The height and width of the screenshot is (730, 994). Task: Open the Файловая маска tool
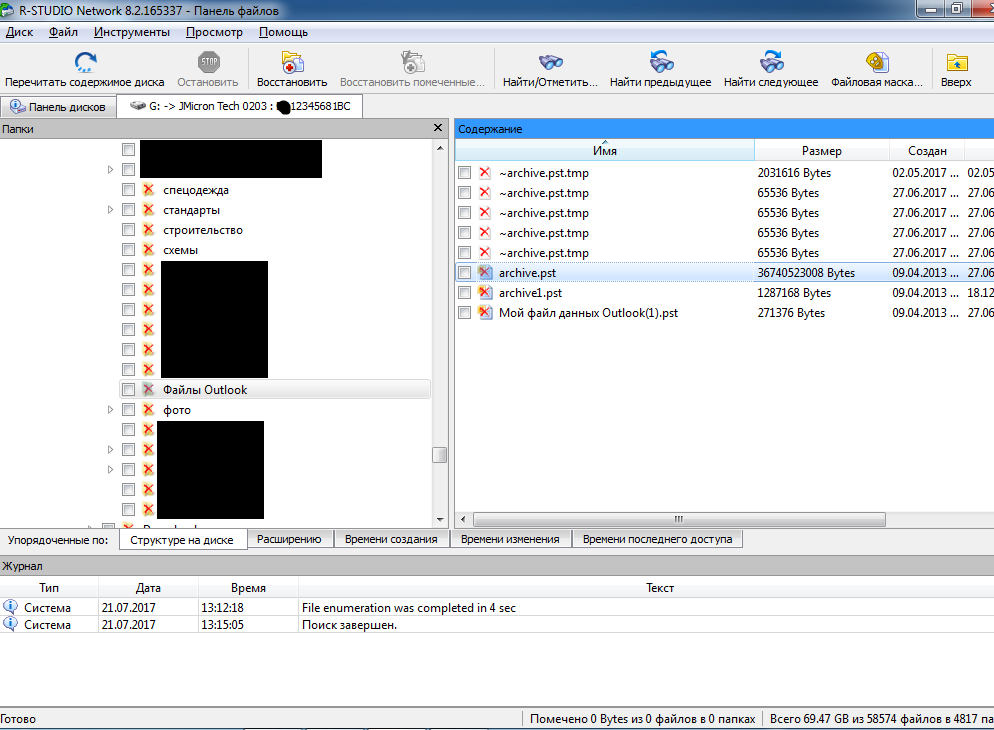click(877, 62)
